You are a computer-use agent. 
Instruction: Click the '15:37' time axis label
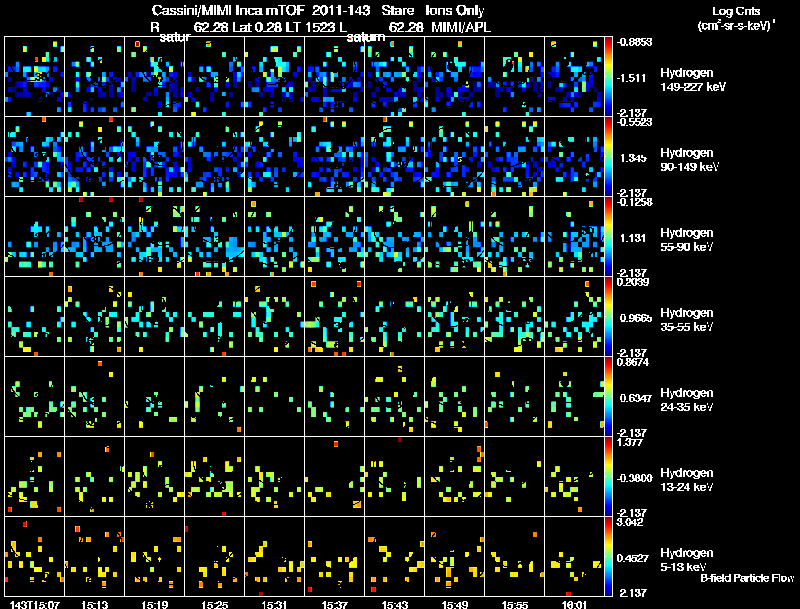tap(335, 604)
